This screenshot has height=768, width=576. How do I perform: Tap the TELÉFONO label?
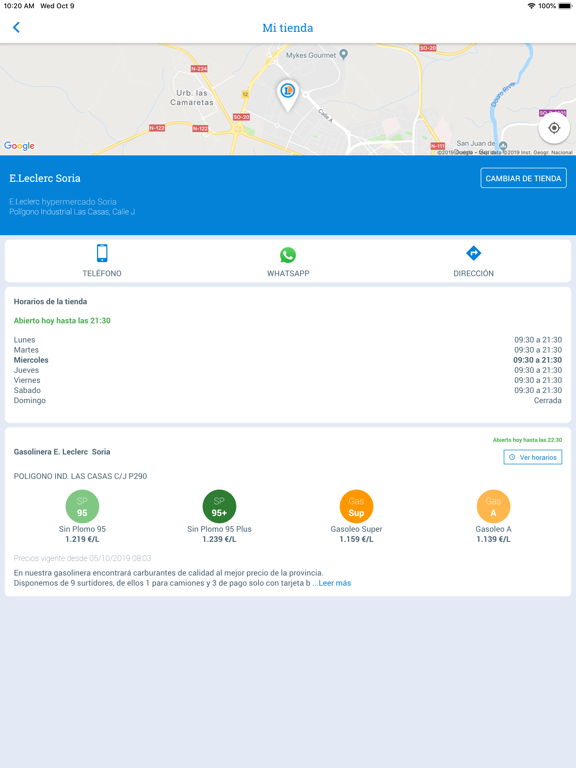click(102, 273)
